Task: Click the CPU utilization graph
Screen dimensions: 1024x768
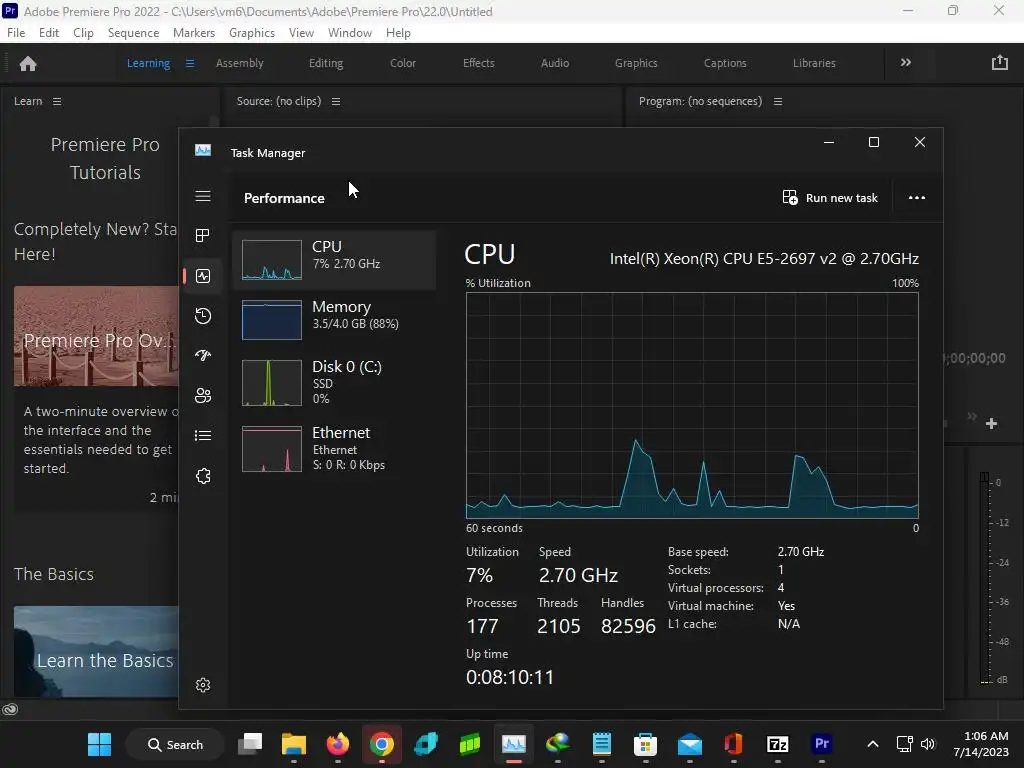Action: 692,405
